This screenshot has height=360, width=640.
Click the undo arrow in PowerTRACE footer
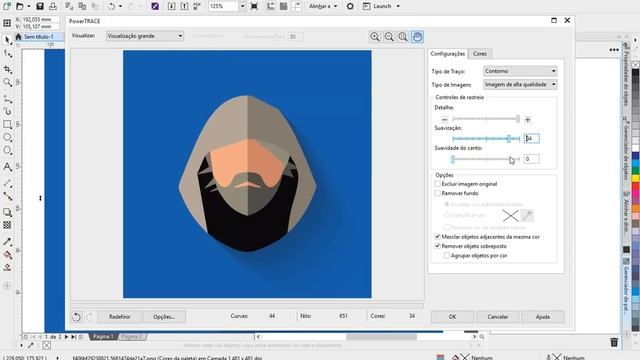pos(76,317)
